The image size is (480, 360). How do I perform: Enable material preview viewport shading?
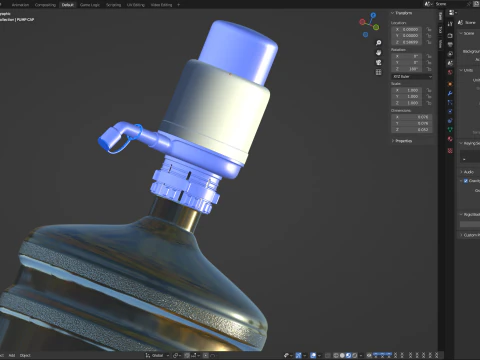[x=348, y=355]
